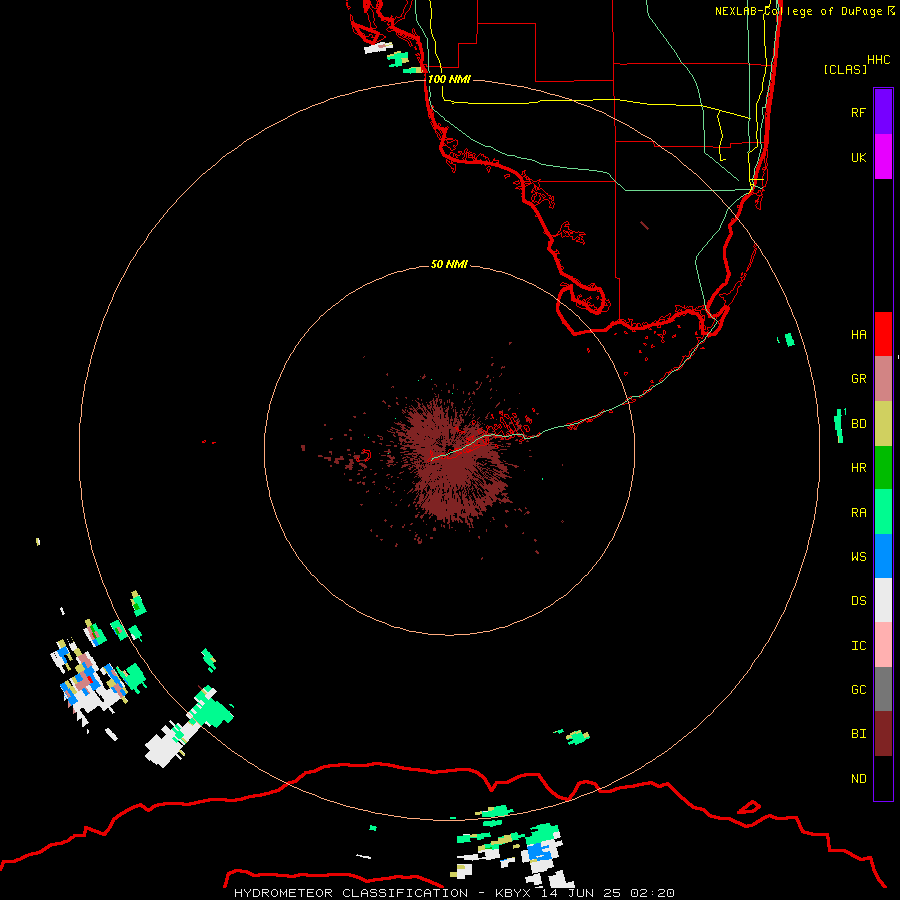Image resolution: width=900 pixels, height=900 pixels.
Task: Click the KBYX radar station identifier
Action: pos(513,893)
